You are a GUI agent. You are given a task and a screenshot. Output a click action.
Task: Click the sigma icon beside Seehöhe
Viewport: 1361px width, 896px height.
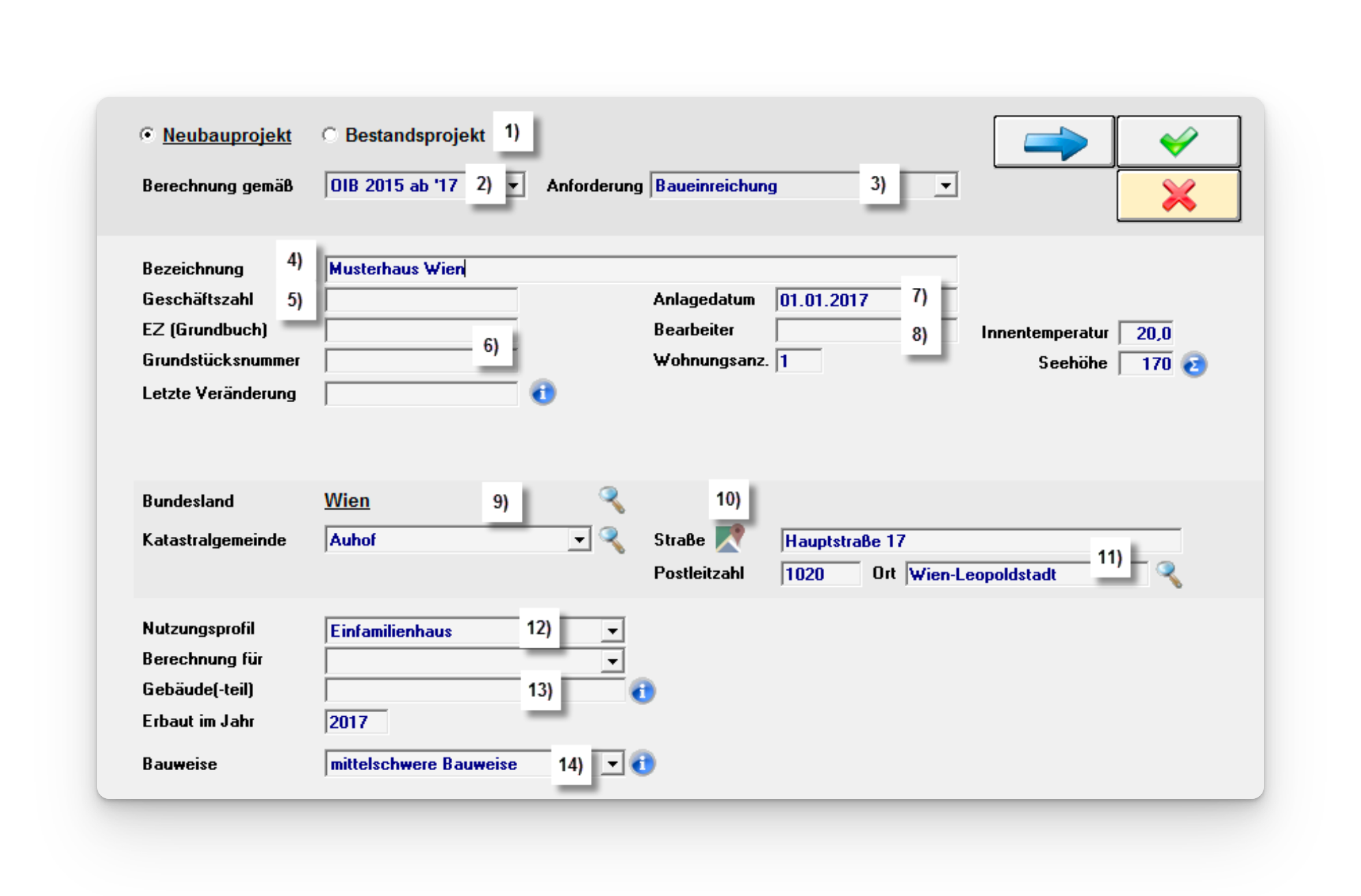pos(1194,365)
